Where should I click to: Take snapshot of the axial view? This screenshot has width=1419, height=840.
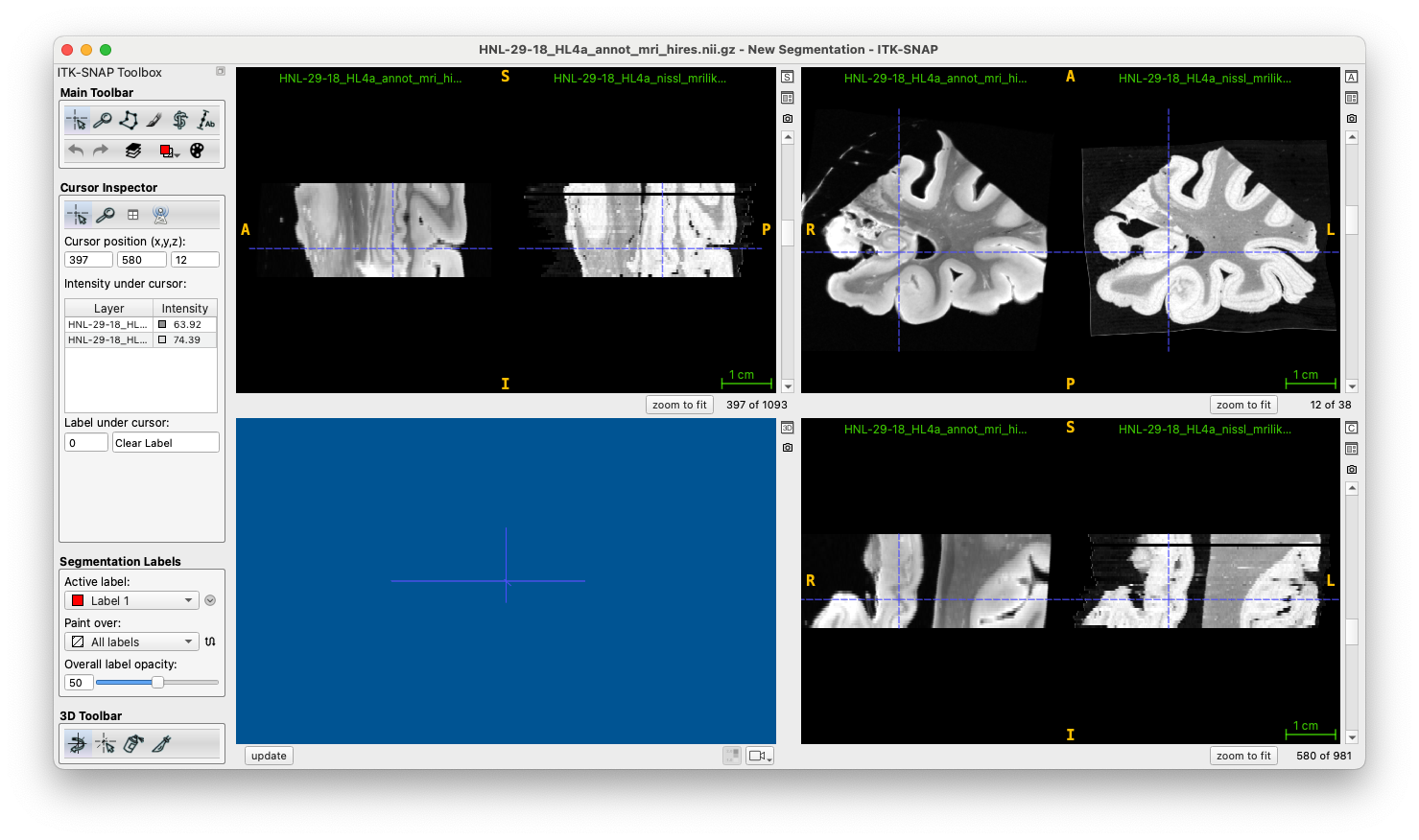pos(1352,119)
